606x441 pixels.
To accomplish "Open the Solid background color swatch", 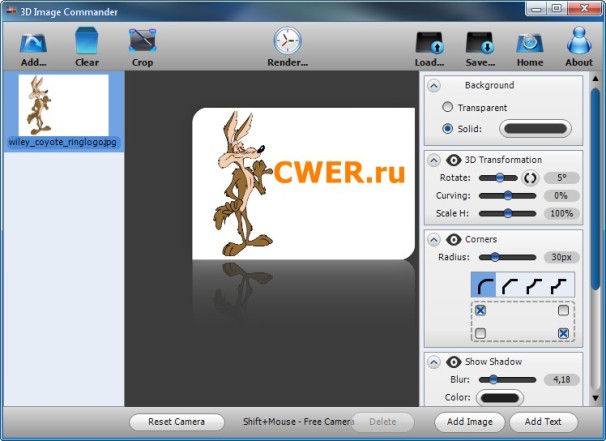I will coord(535,129).
